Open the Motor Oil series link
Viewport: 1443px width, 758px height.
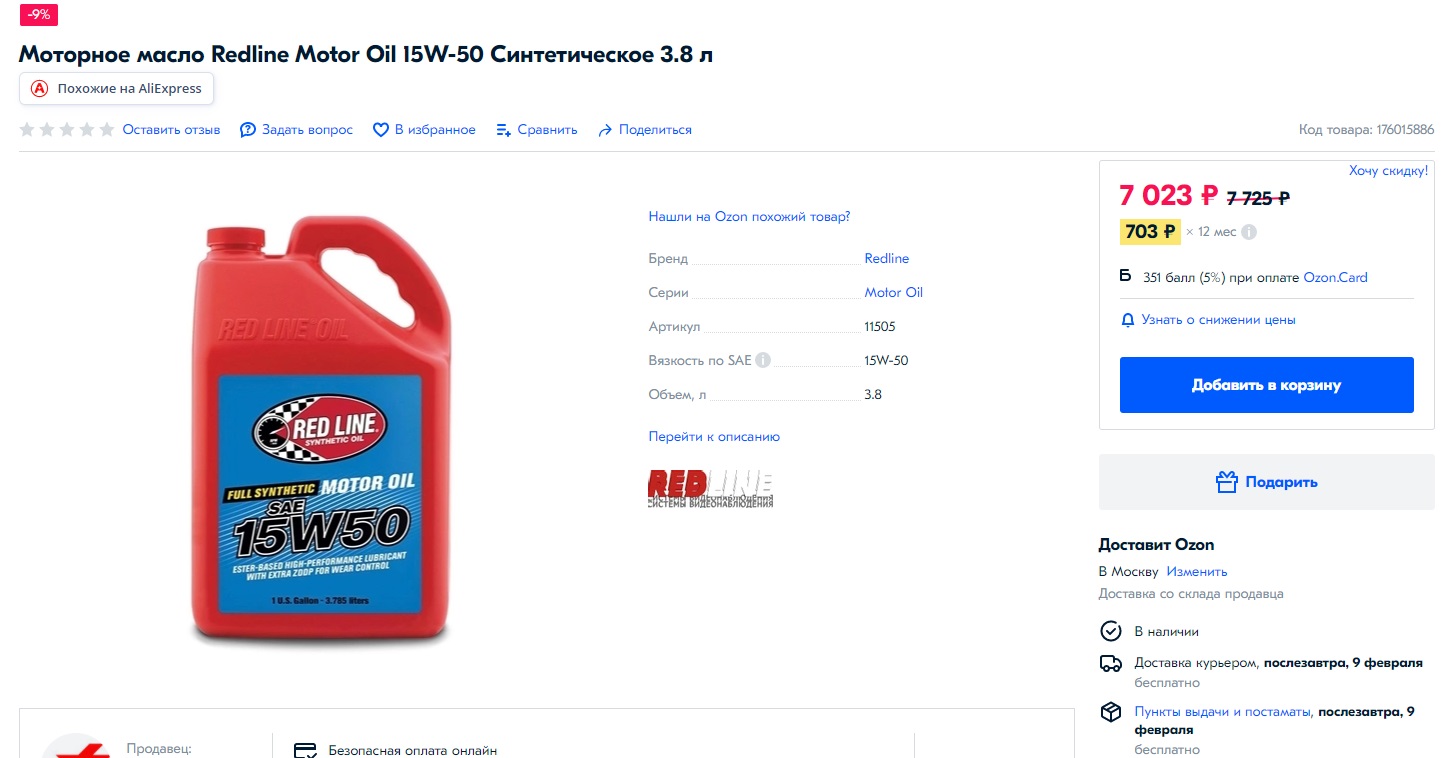coord(894,293)
